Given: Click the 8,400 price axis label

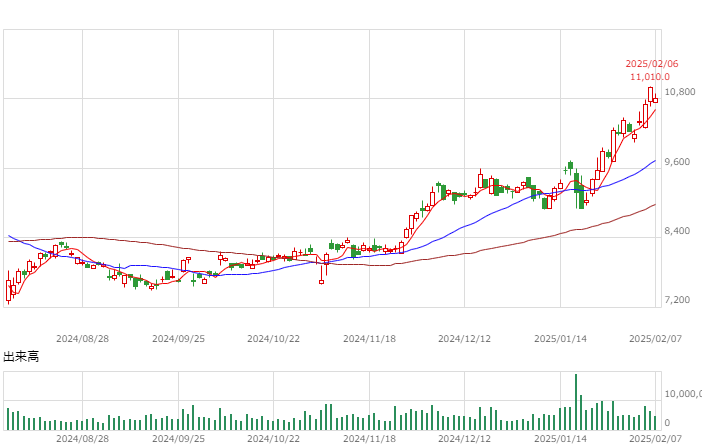Looking at the screenshot, I should tap(677, 231).
